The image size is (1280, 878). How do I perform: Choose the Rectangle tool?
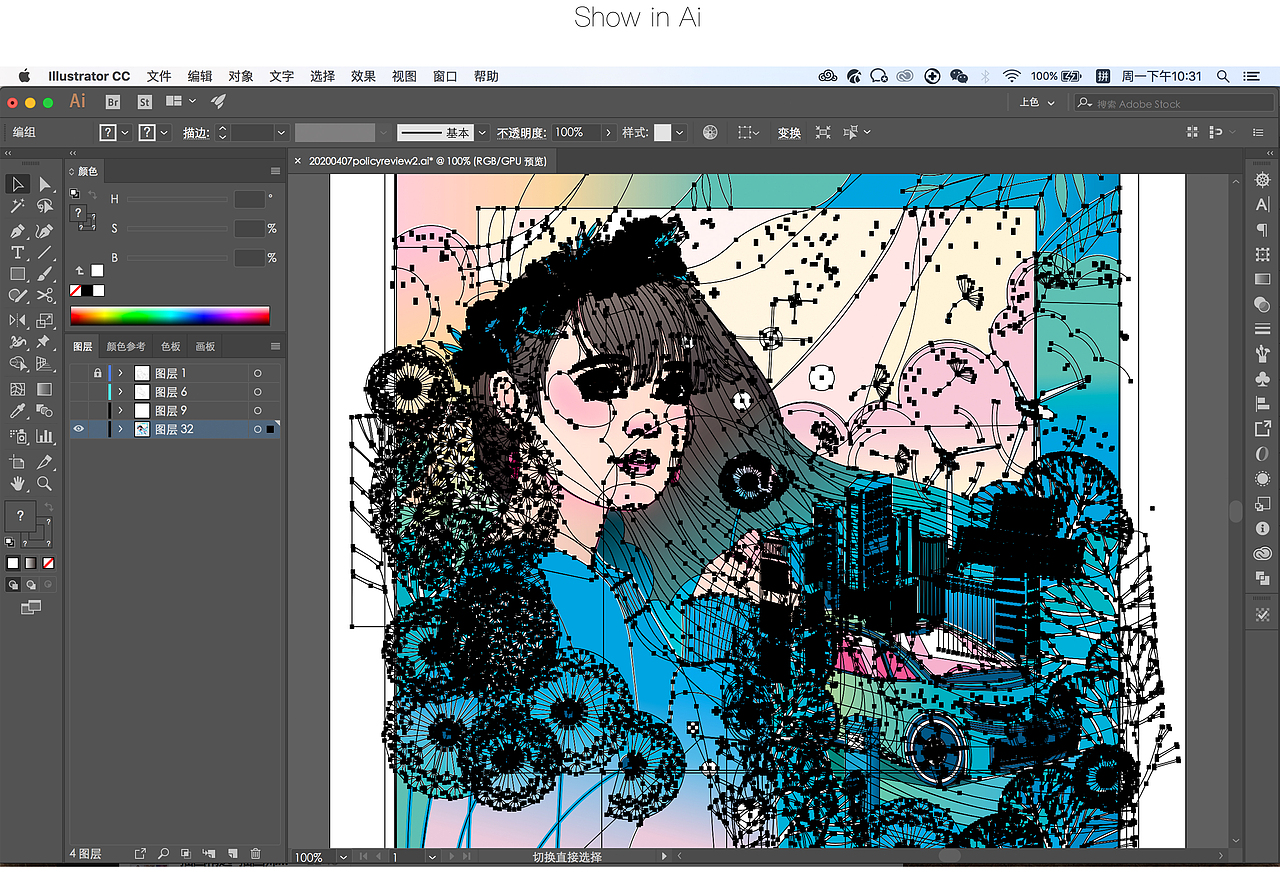click(17, 274)
